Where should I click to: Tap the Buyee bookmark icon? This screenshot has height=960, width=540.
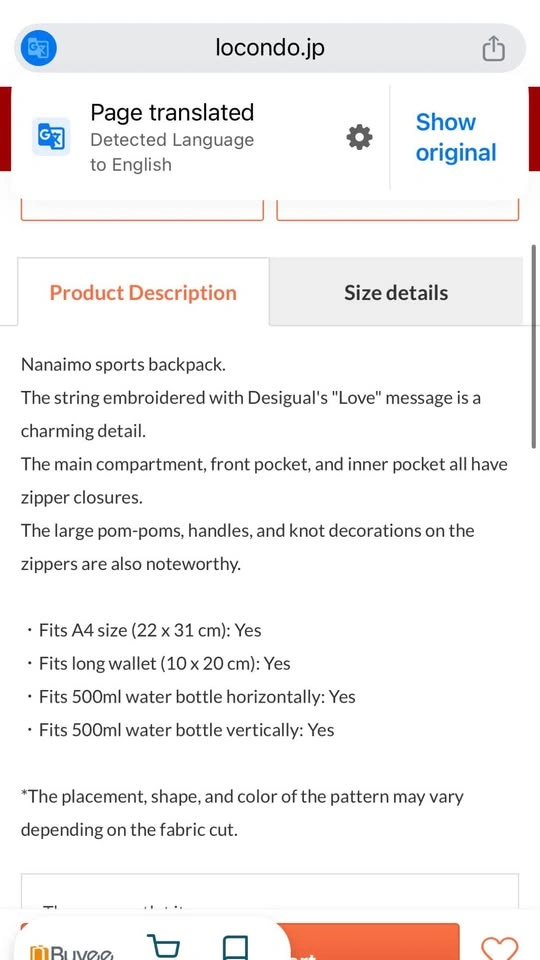(x=234, y=947)
